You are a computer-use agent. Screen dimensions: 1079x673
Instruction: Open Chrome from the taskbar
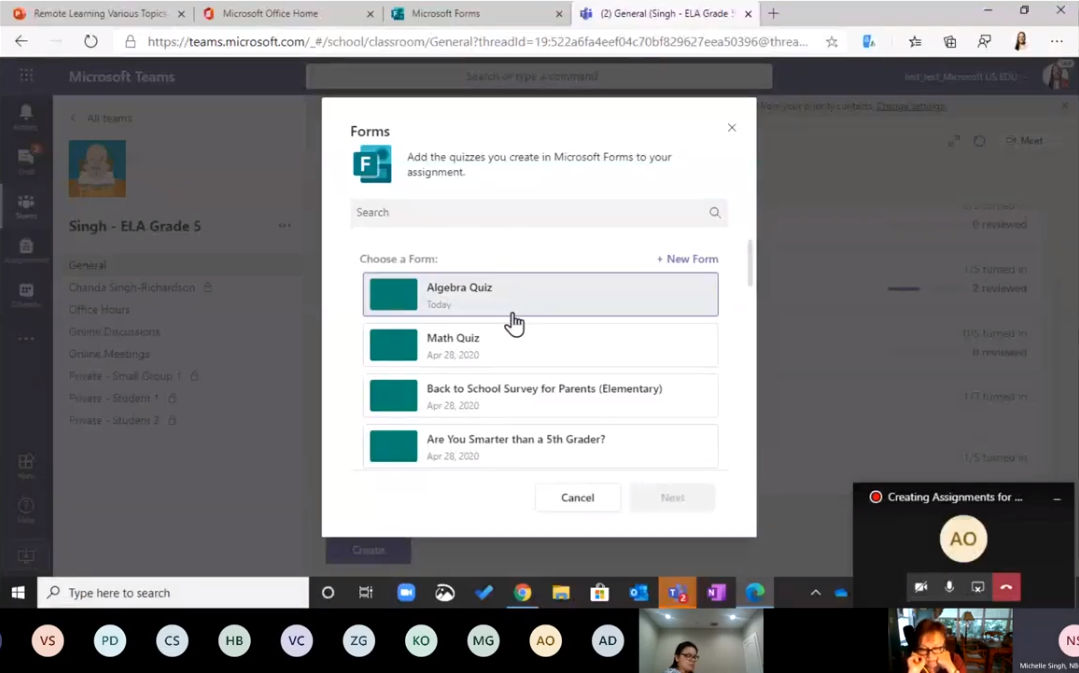click(x=522, y=592)
